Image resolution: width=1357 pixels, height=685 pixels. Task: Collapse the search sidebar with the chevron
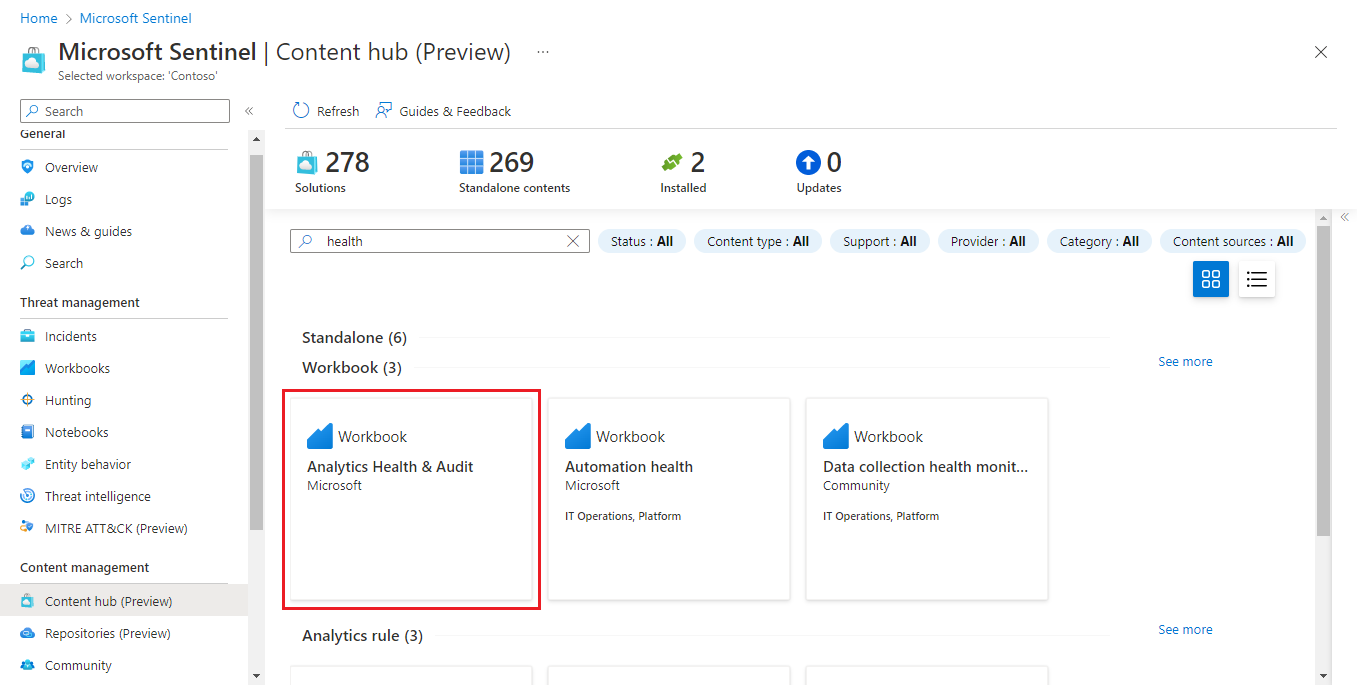tap(249, 111)
